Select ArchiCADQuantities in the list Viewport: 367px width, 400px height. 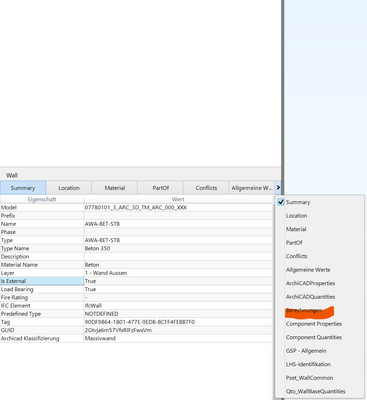tap(310, 297)
